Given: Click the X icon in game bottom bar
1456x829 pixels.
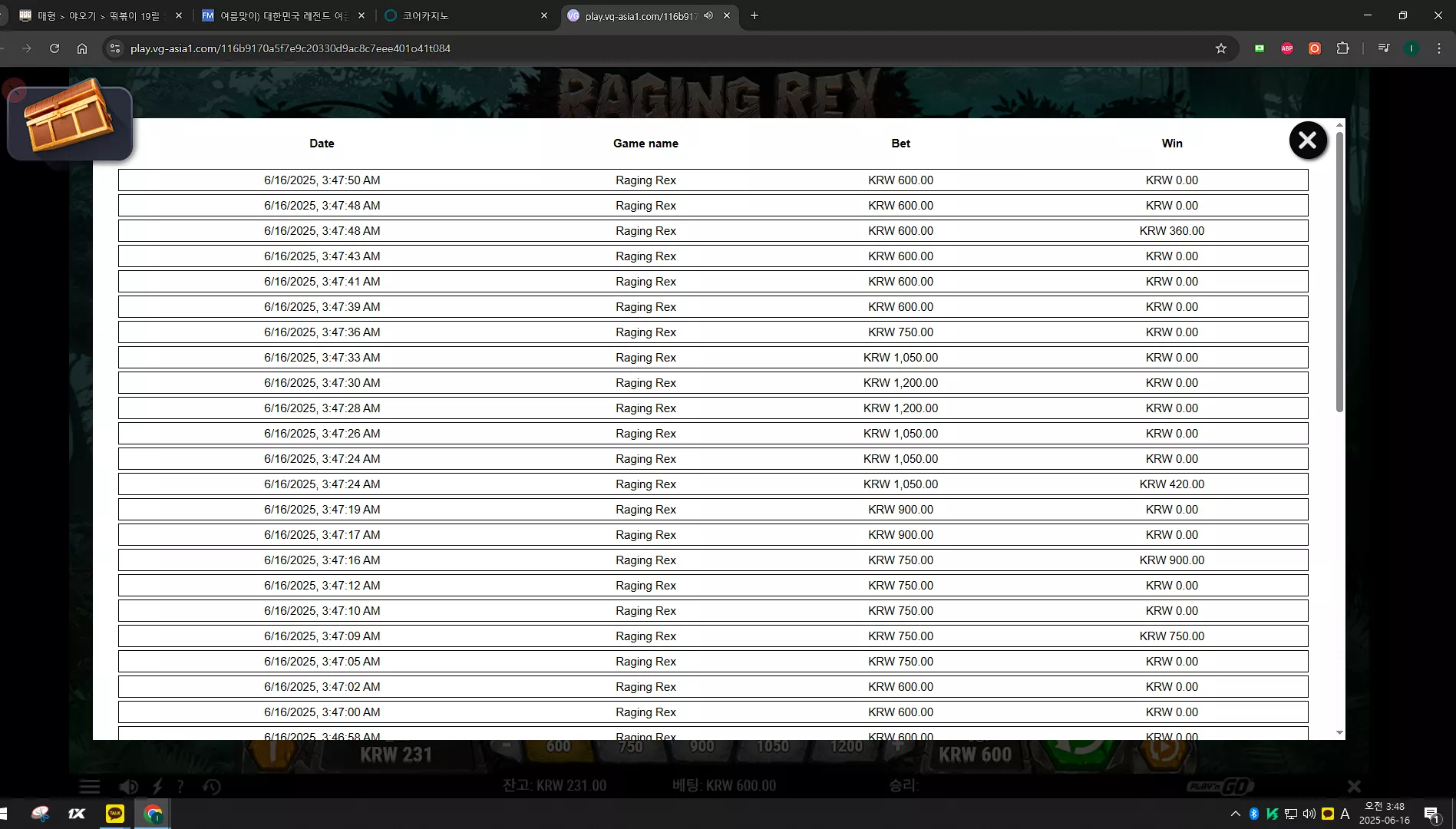Looking at the screenshot, I should click(1354, 786).
